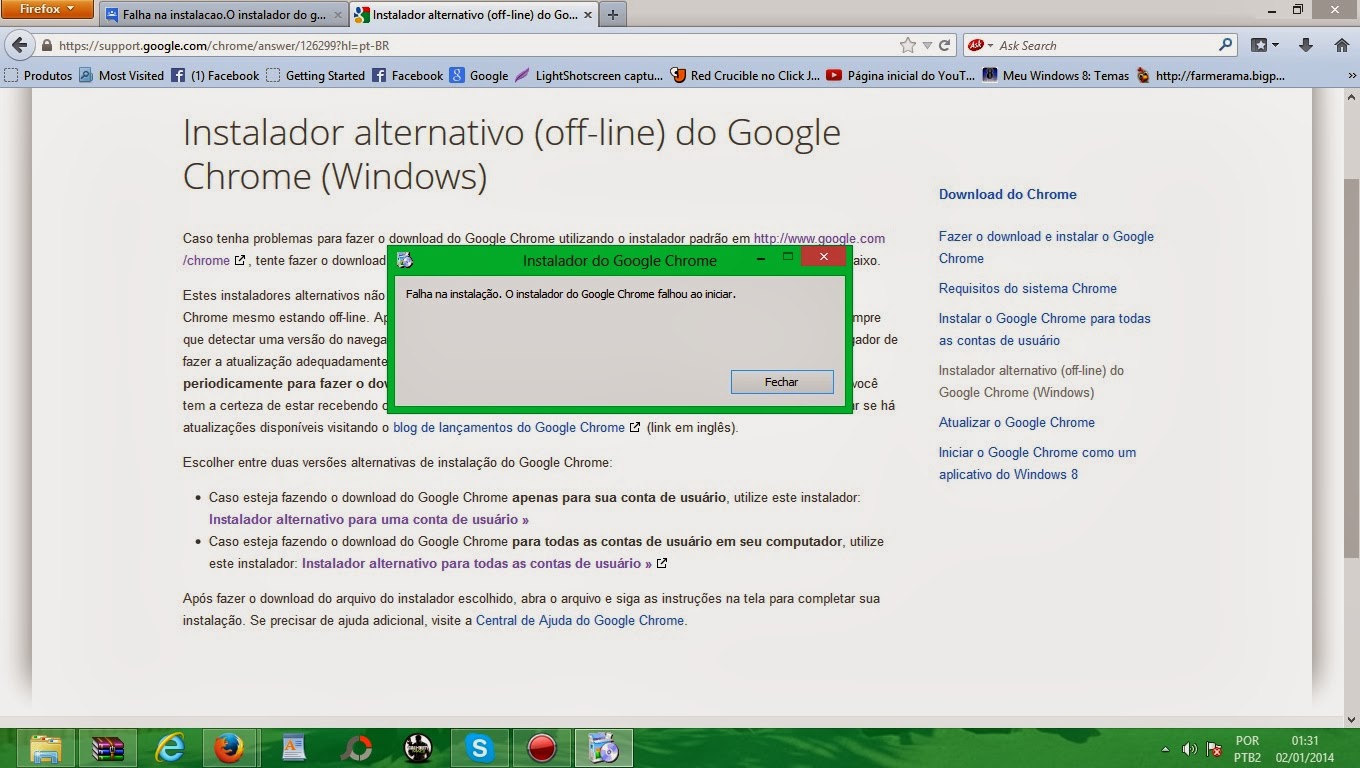Open 'Fazer o download e instalar' sidebar link
This screenshot has width=1360, height=768.
point(1046,247)
